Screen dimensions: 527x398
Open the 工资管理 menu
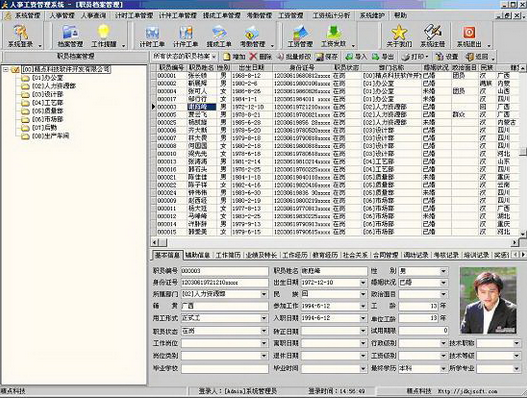tap(291, 15)
